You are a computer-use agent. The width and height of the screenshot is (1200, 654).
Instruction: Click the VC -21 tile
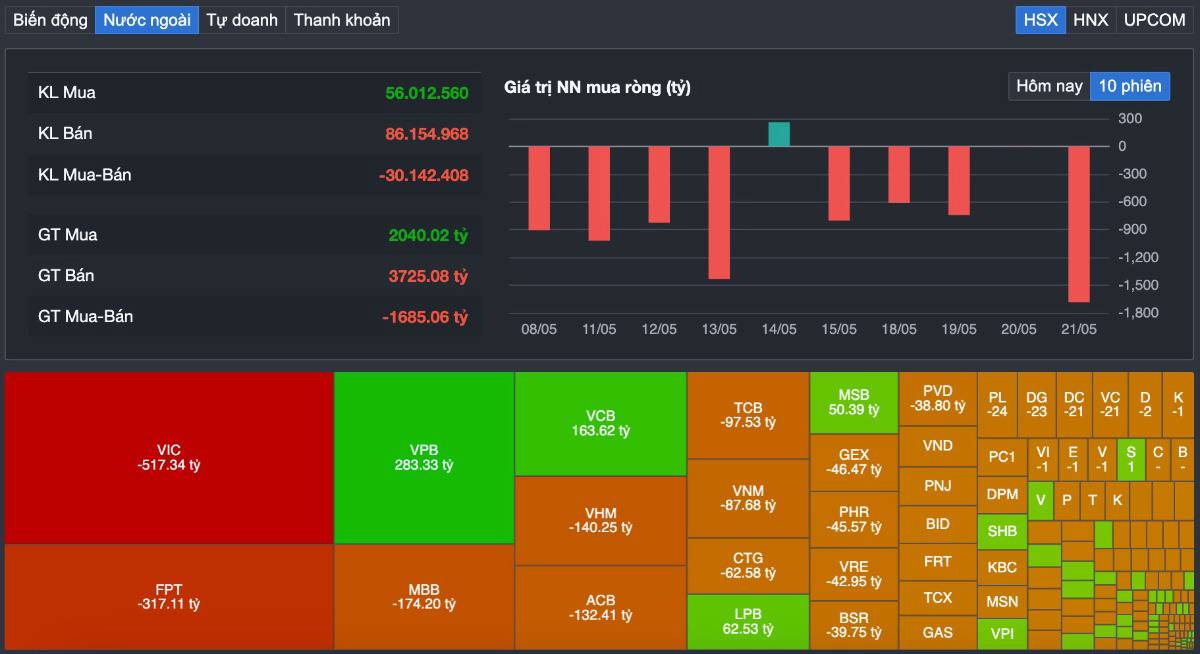1110,404
